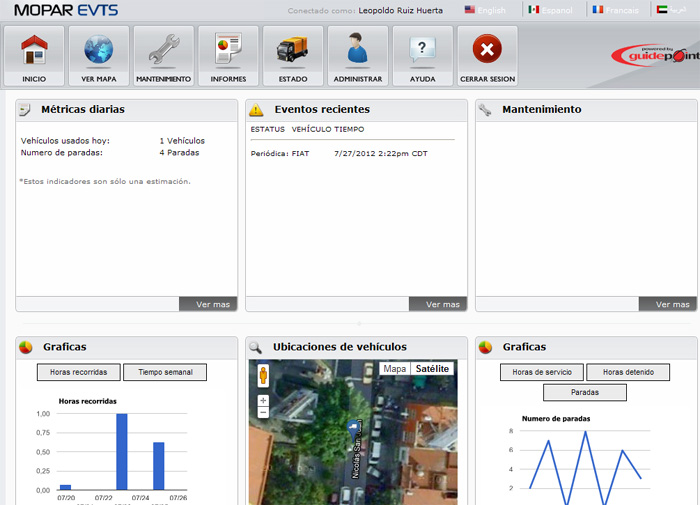Show the Paradas chart
The width and height of the screenshot is (700, 505).
point(585,392)
